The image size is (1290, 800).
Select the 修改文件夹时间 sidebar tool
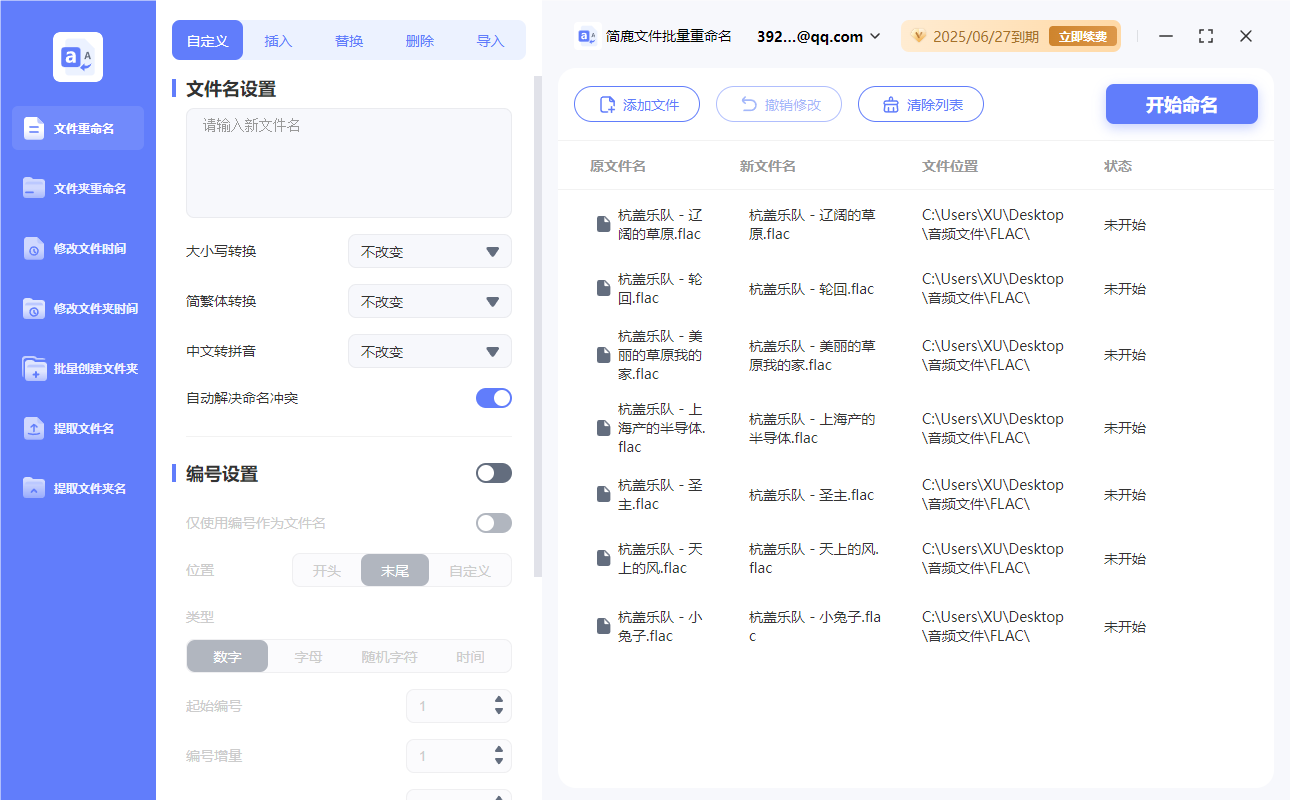(x=77, y=308)
